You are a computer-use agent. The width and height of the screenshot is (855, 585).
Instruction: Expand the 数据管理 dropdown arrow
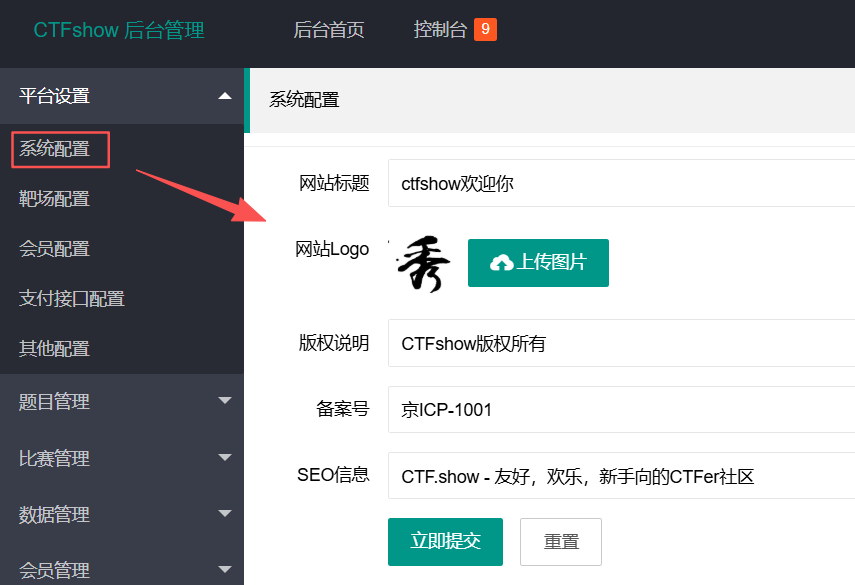[224, 515]
